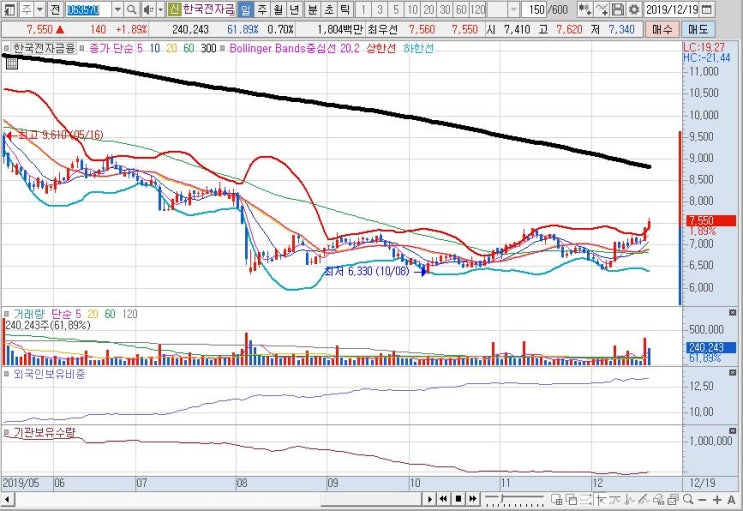The image size is (743, 511).
Task: Select the 틱 tick chart tab
Action: (x=345, y=9)
